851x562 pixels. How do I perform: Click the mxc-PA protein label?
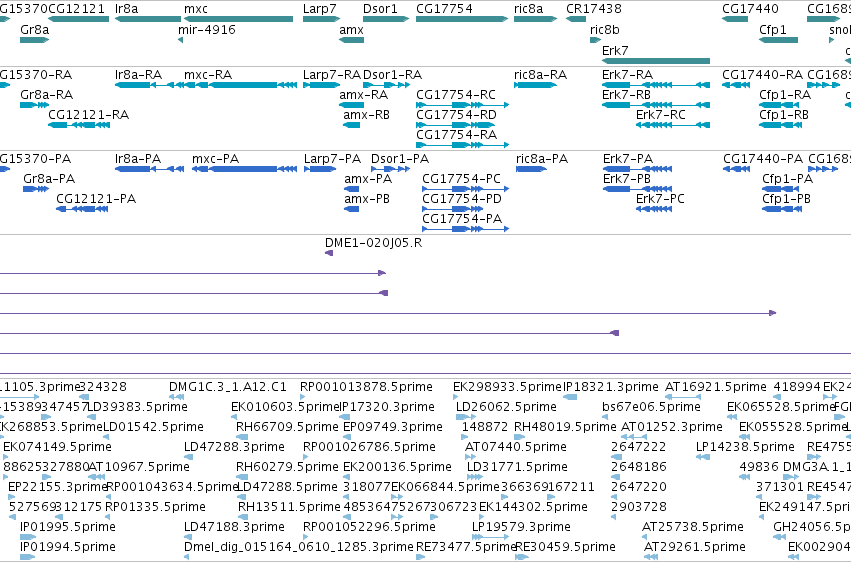(x=215, y=158)
